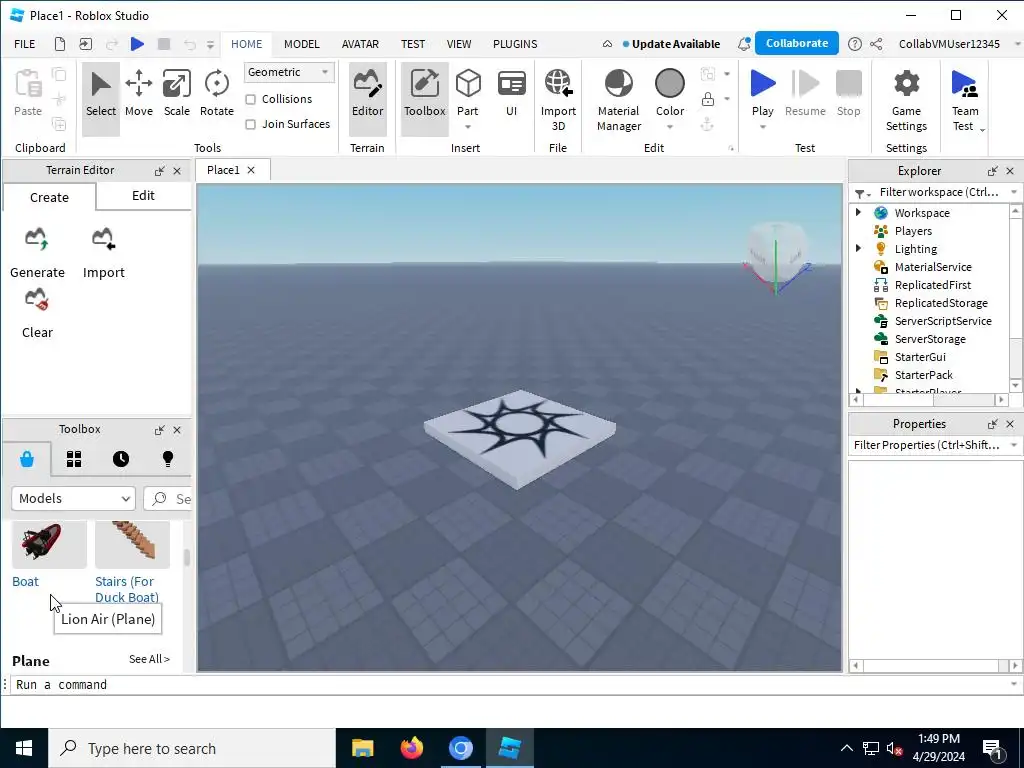The image size is (1024, 768).
Task: Launch Team Test
Action: coord(965,100)
